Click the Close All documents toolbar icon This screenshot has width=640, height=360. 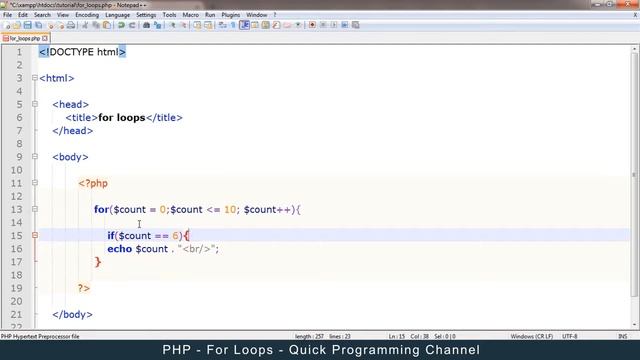pyautogui.click(x=60, y=25)
